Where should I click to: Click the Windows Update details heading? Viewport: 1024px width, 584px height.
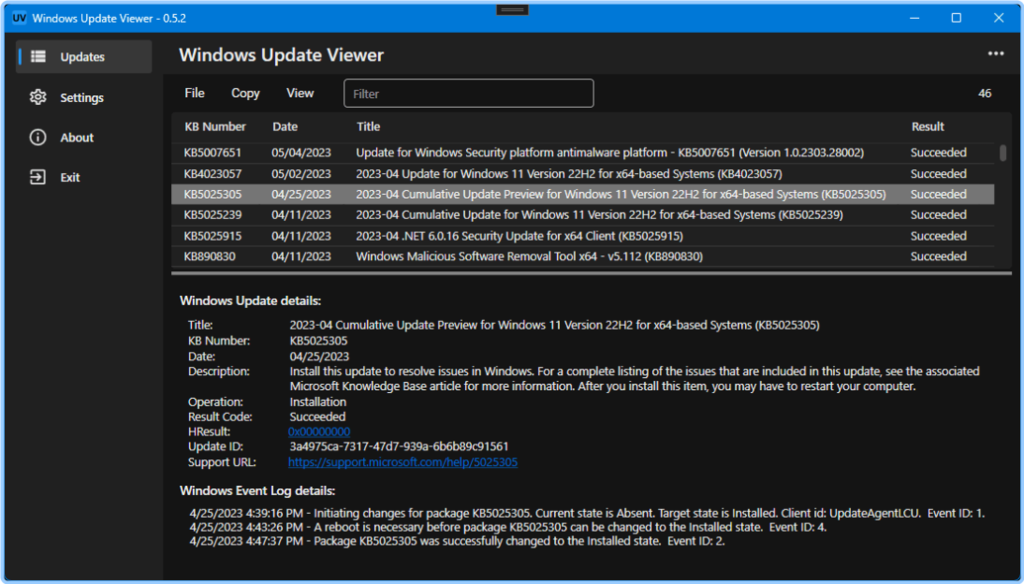click(x=250, y=301)
